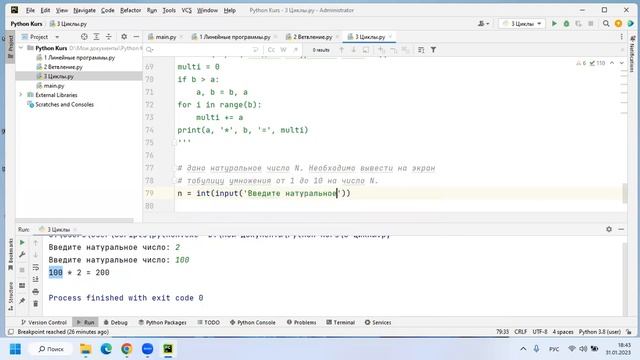The width and height of the screenshot is (640, 360).
Task: Toggle Regex option in search bar
Action: (x=296, y=50)
